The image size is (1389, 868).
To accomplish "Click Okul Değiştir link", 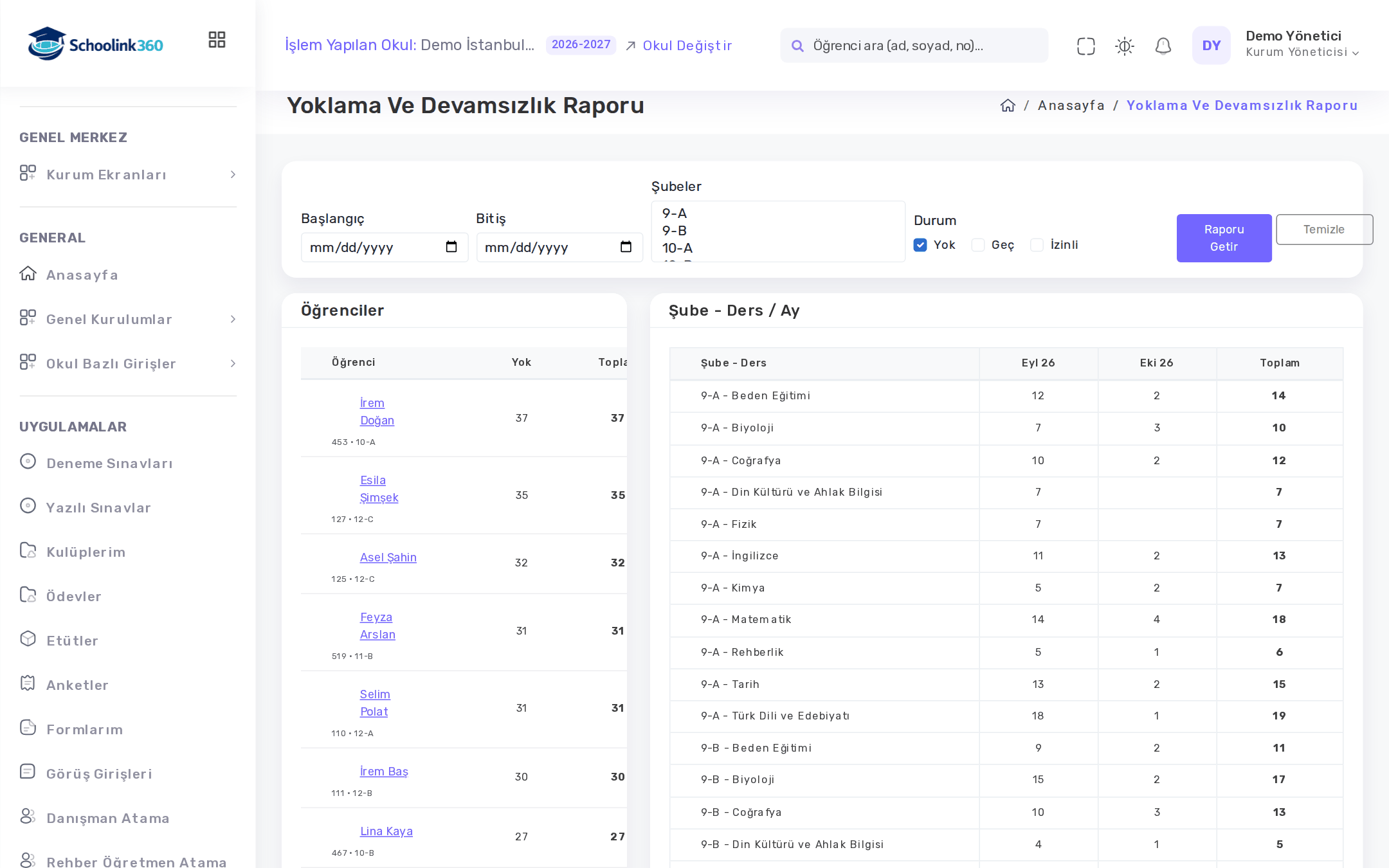I will [679, 46].
